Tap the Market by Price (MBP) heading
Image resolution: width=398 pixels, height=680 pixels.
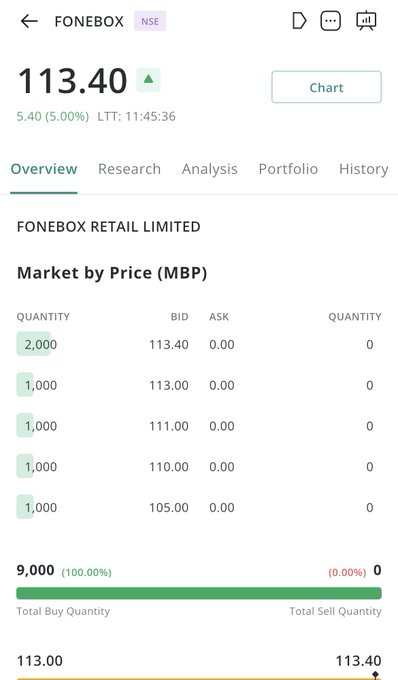tap(112, 273)
